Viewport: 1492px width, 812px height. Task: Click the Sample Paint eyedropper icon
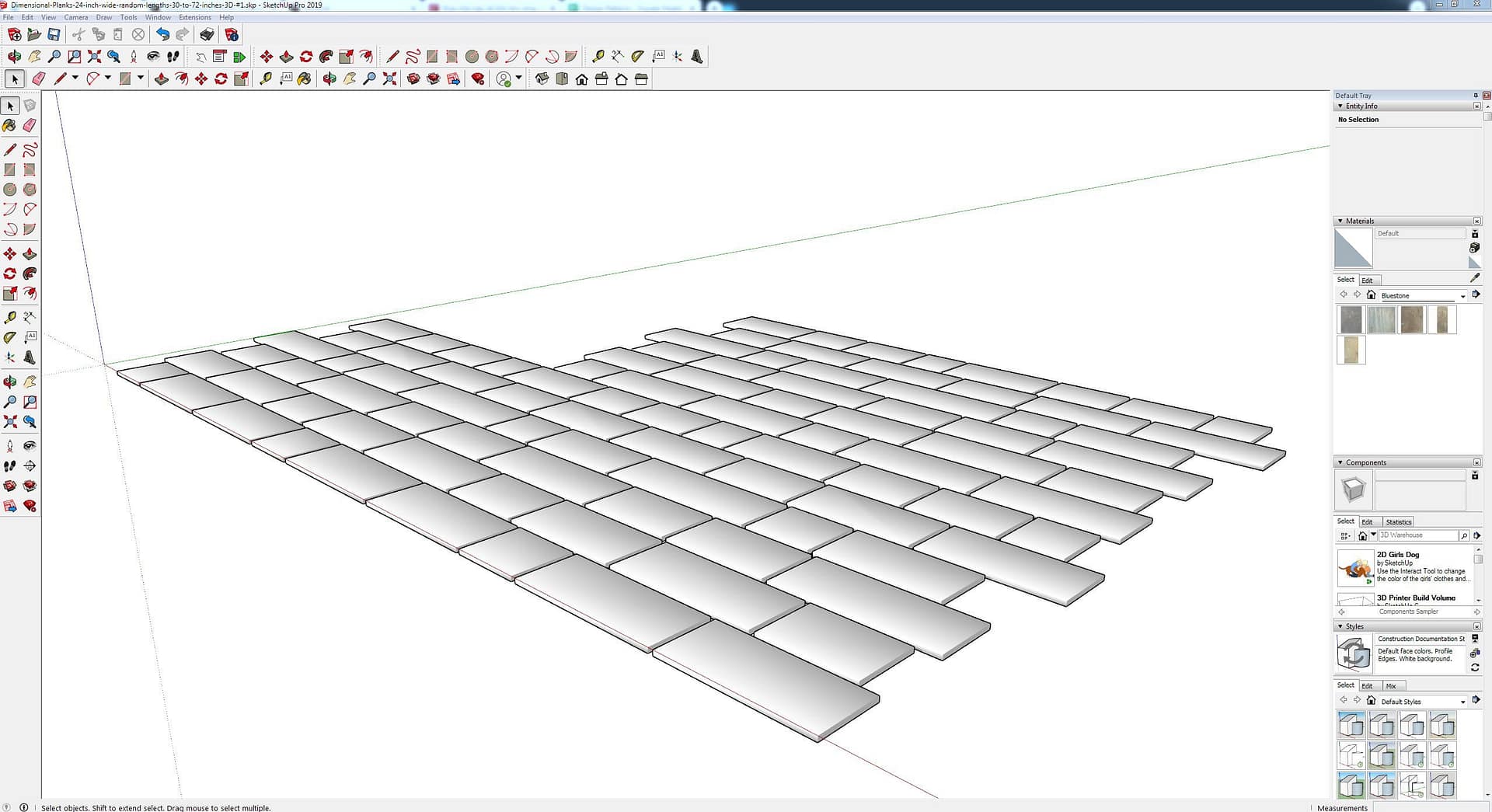(x=1474, y=278)
